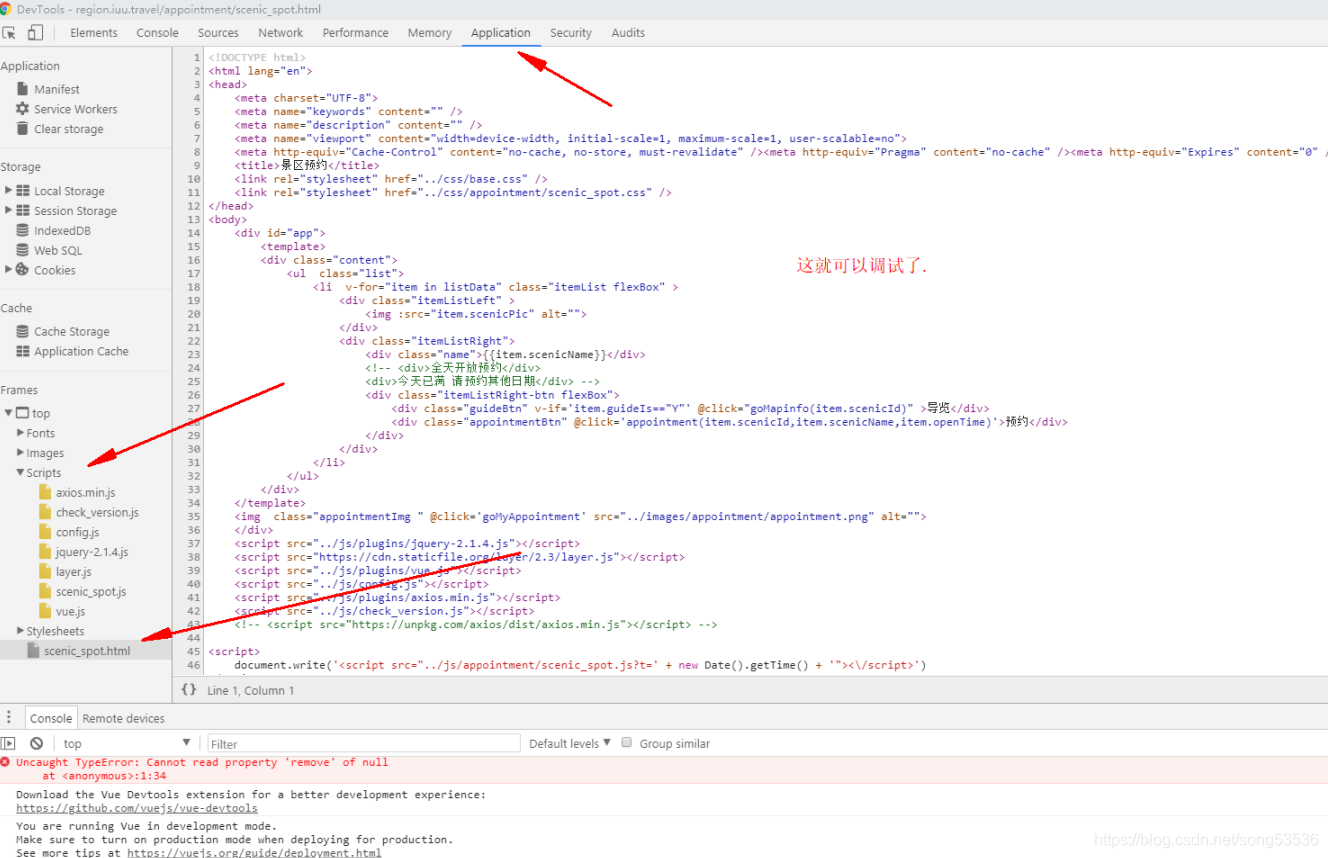Enable the Group similar checkbox
This screenshot has height=858, width=1328.
pos(626,743)
